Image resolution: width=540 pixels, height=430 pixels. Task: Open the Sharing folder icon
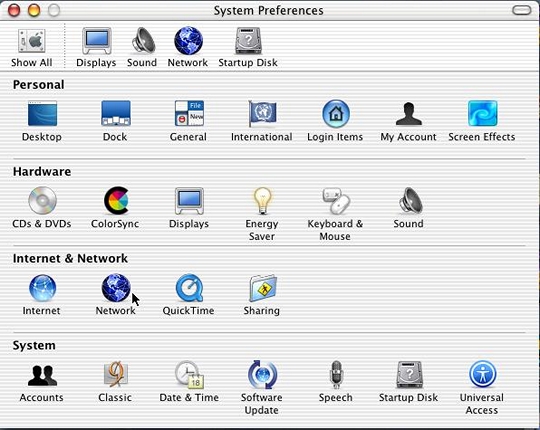pyautogui.click(x=263, y=288)
